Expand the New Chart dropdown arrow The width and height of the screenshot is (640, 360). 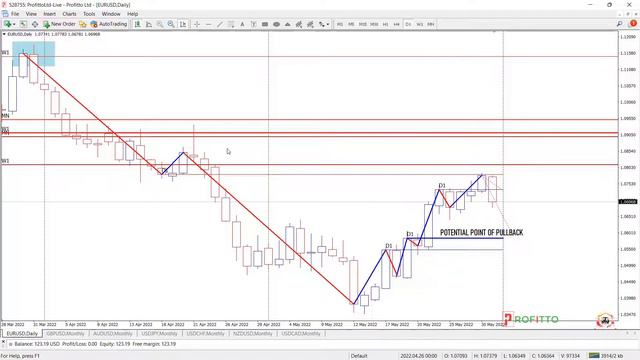point(14,24)
